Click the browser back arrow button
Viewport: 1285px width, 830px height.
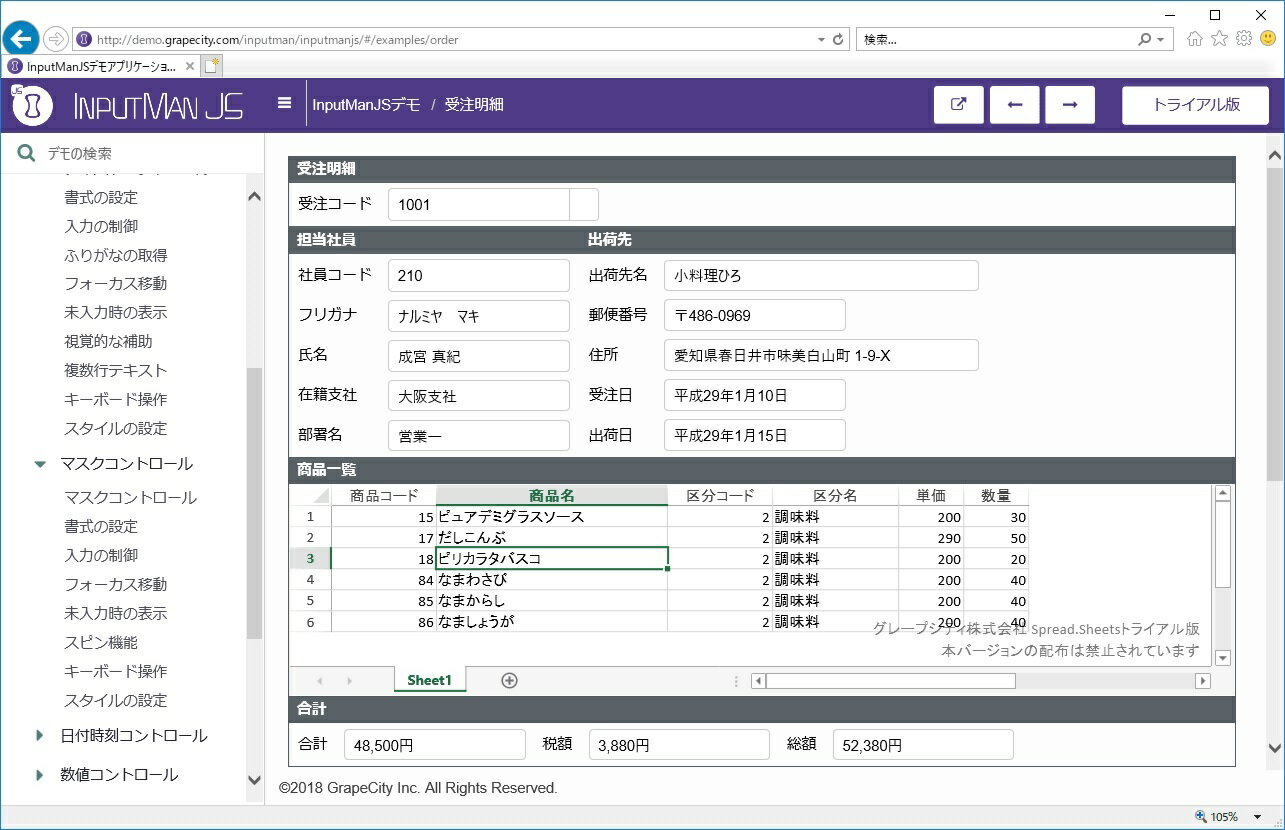coord(21,39)
